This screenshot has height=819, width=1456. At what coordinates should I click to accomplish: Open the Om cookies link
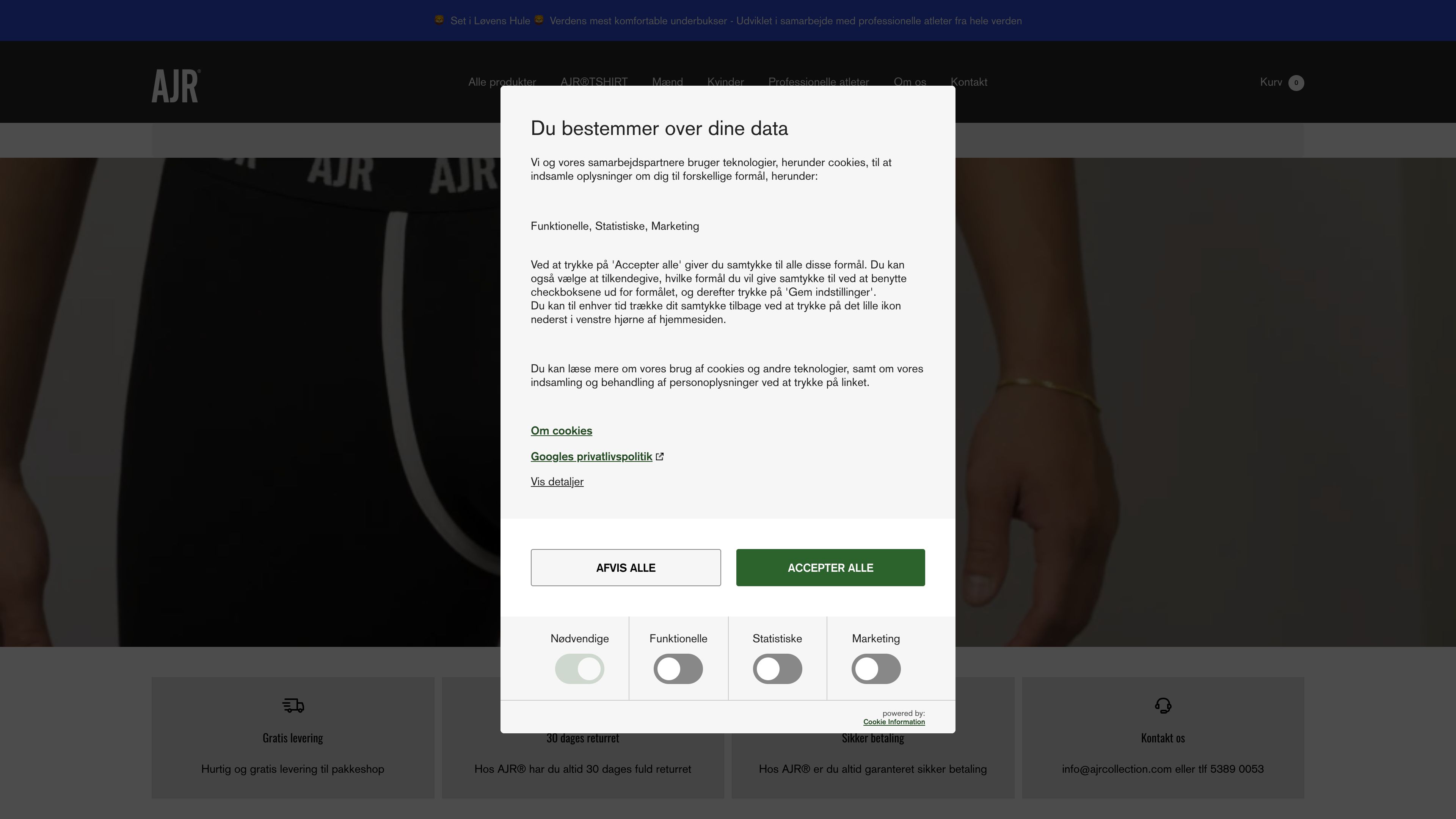pyautogui.click(x=561, y=431)
